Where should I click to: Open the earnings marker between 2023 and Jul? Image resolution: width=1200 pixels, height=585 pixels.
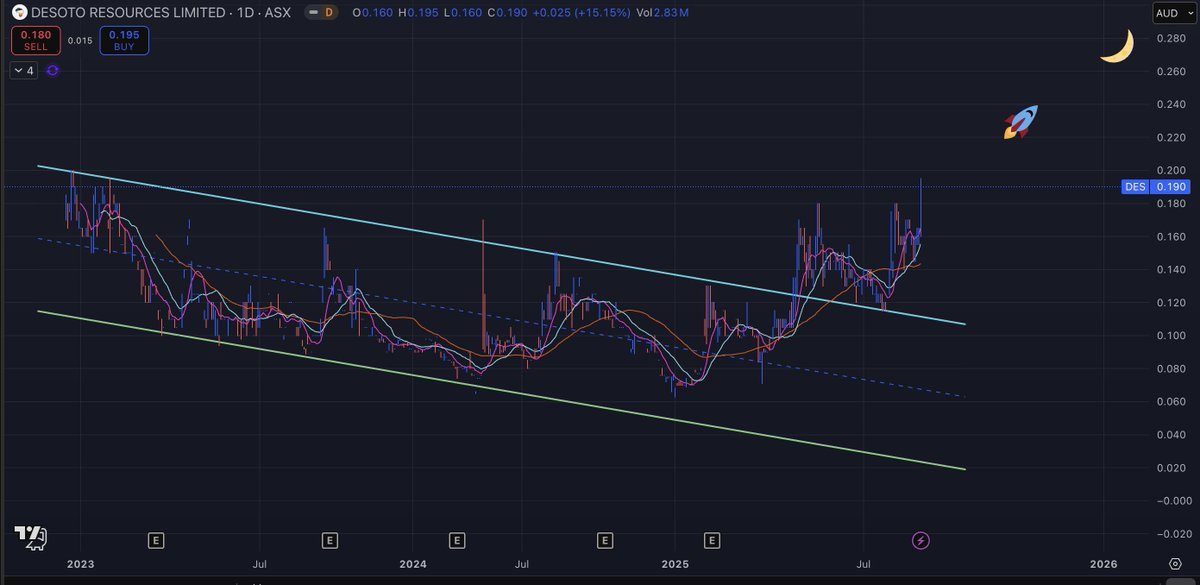coord(156,541)
